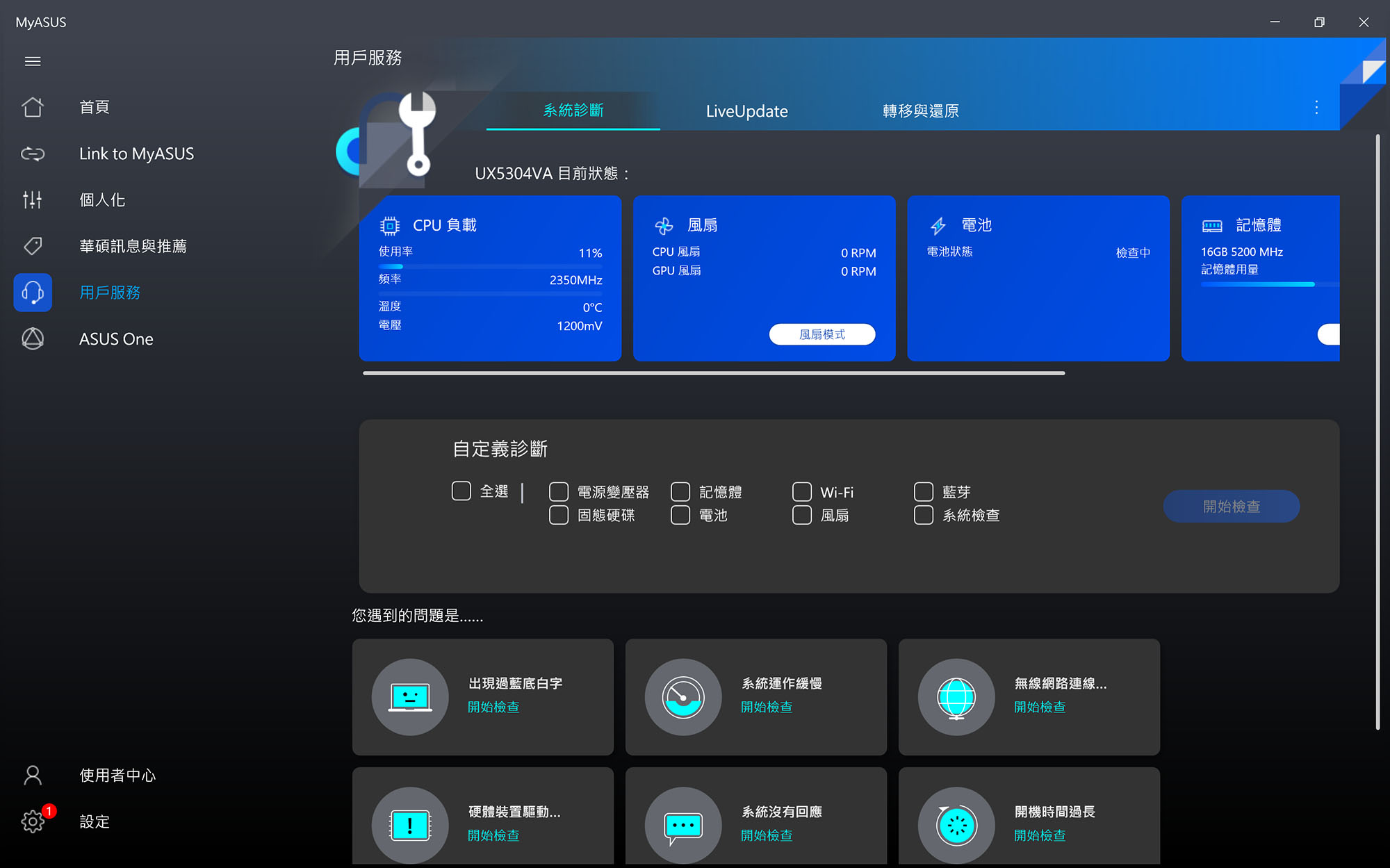Click the memory module icon
This screenshot has width=1390, height=868.
click(1212, 226)
